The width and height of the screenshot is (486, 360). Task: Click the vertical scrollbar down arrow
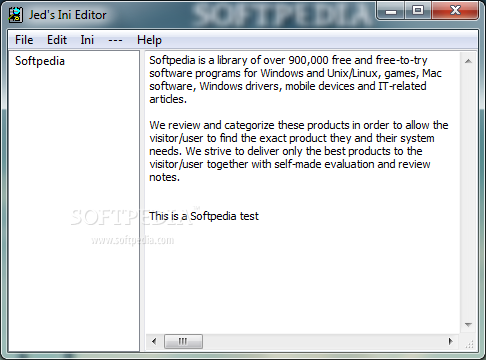coord(468,324)
